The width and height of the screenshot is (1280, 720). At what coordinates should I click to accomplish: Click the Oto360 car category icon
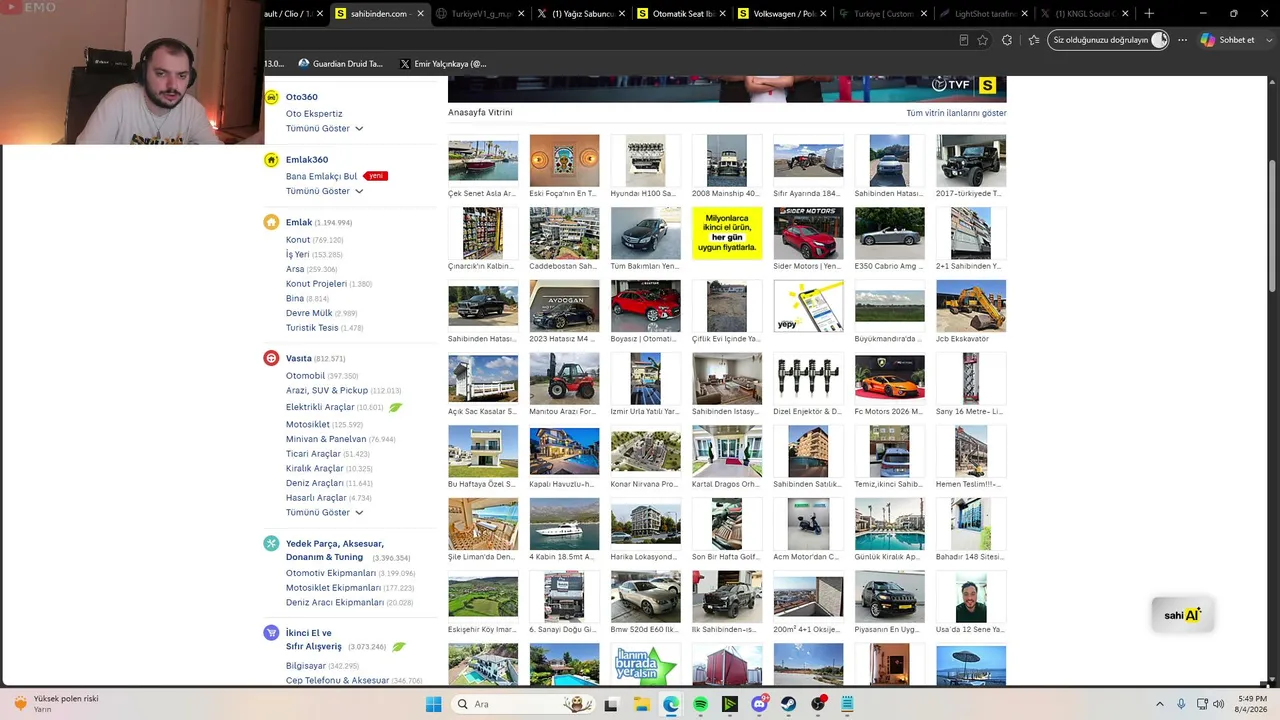click(271, 97)
